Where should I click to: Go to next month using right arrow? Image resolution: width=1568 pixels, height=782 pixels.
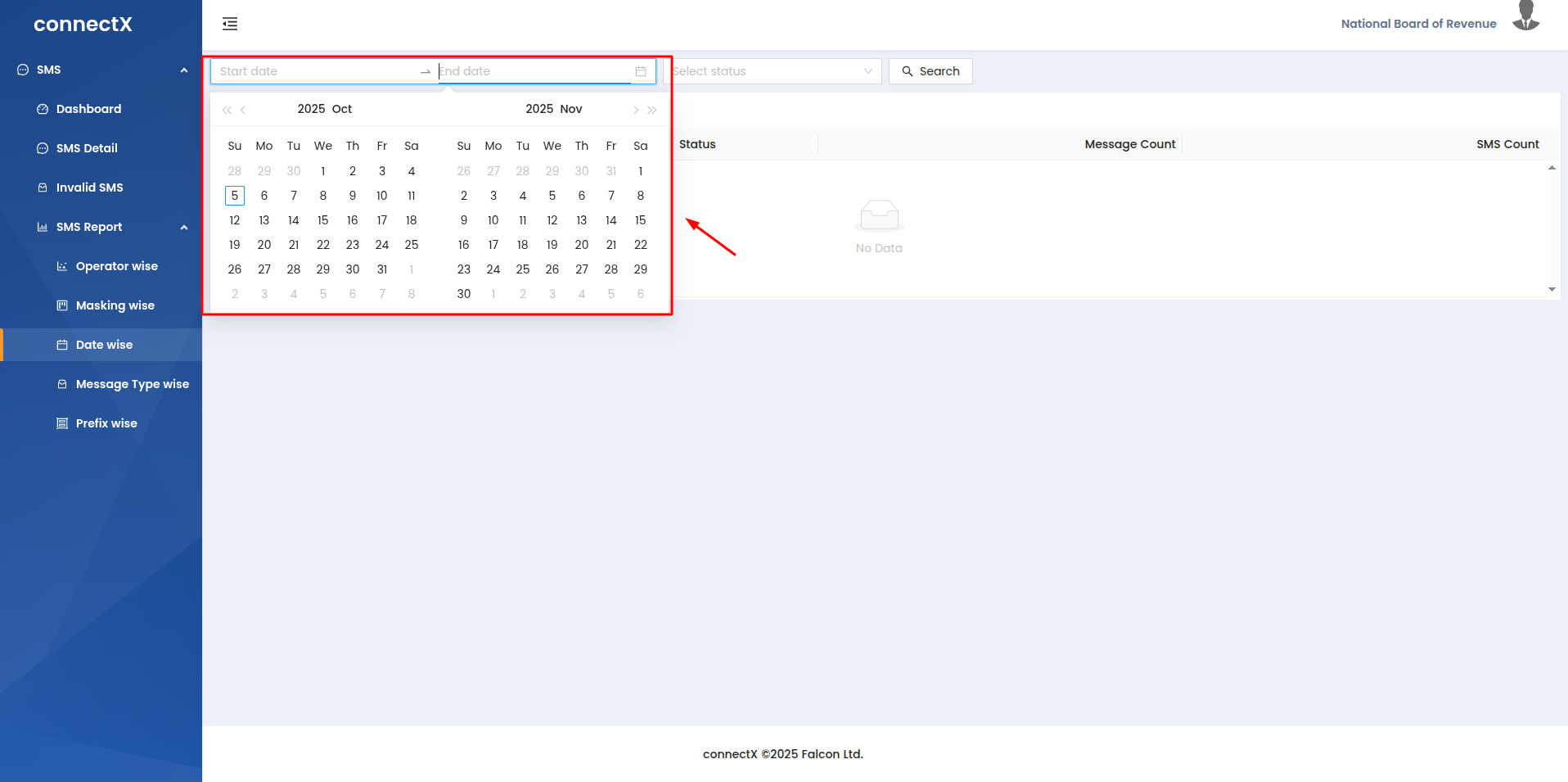(x=636, y=110)
